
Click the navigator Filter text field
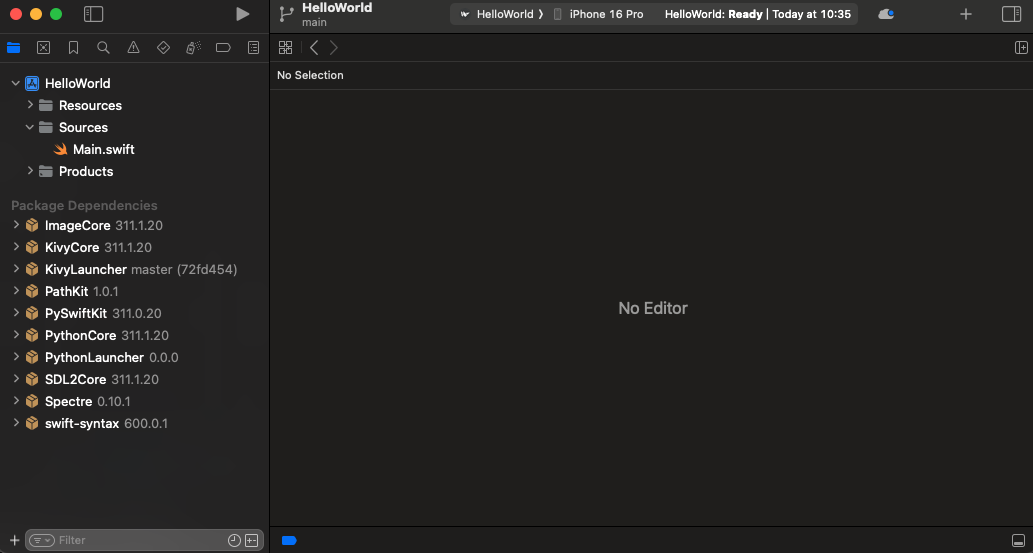[142, 540]
